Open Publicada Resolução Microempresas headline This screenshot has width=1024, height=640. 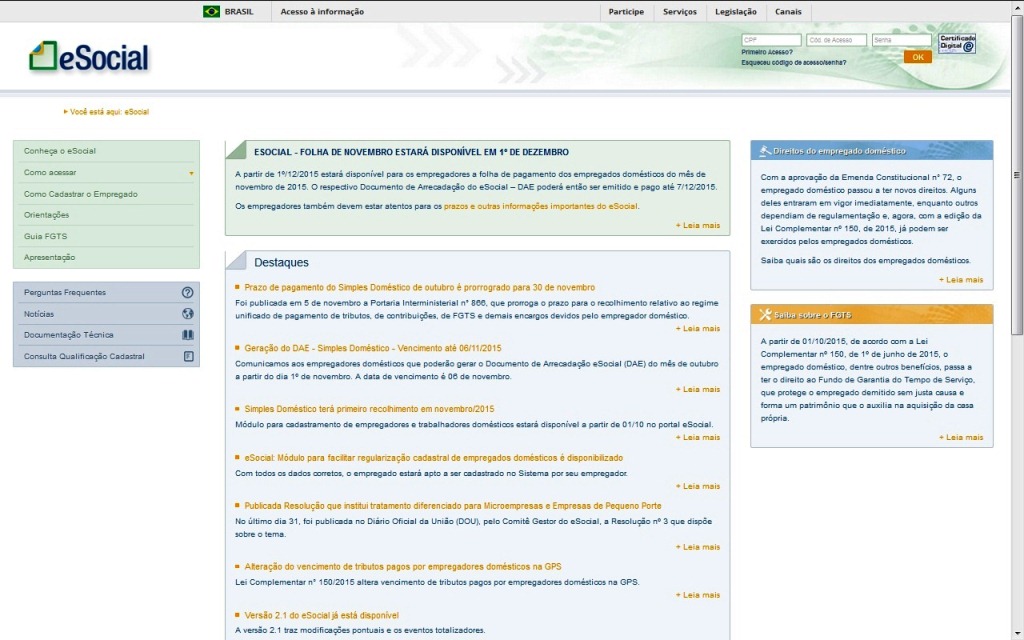pyautogui.click(x=453, y=505)
